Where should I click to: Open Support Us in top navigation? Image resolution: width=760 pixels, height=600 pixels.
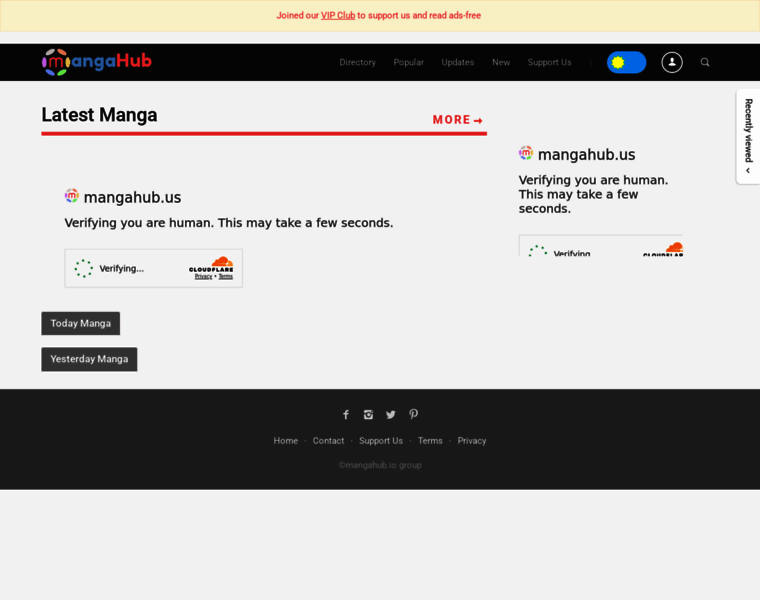549,62
